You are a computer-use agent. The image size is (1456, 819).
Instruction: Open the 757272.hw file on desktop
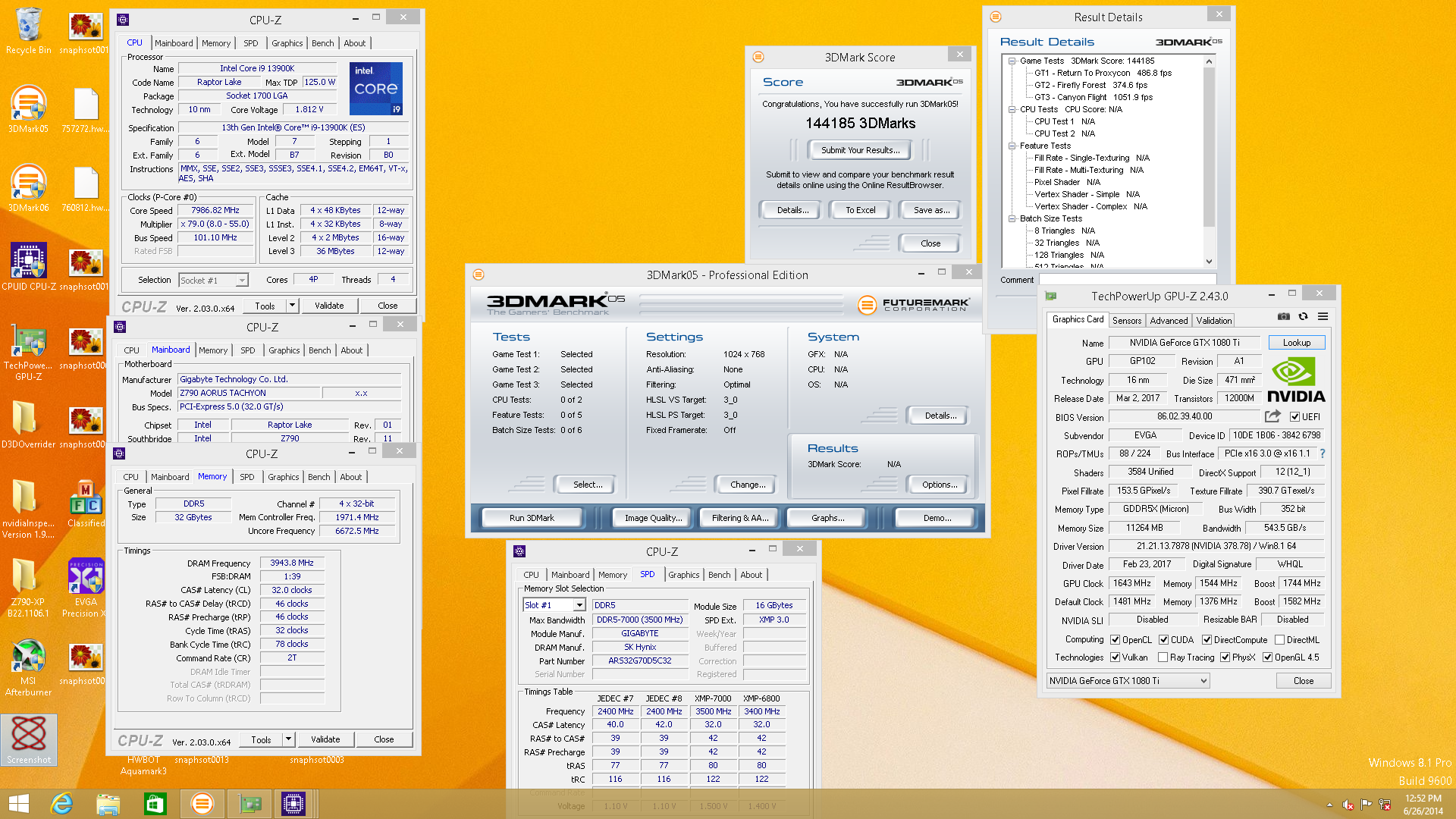[86, 110]
